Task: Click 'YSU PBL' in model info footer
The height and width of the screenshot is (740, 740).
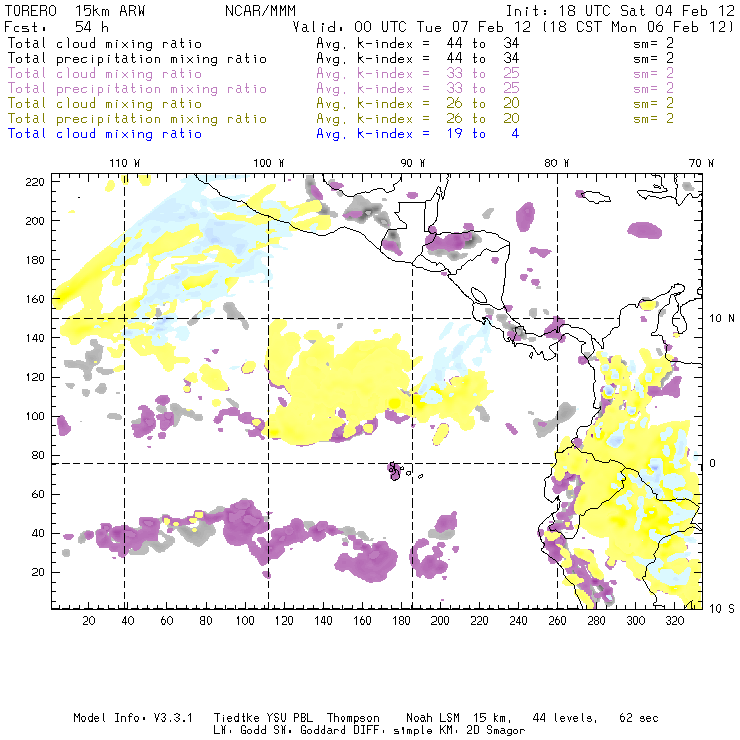Action: click(289, 718)
